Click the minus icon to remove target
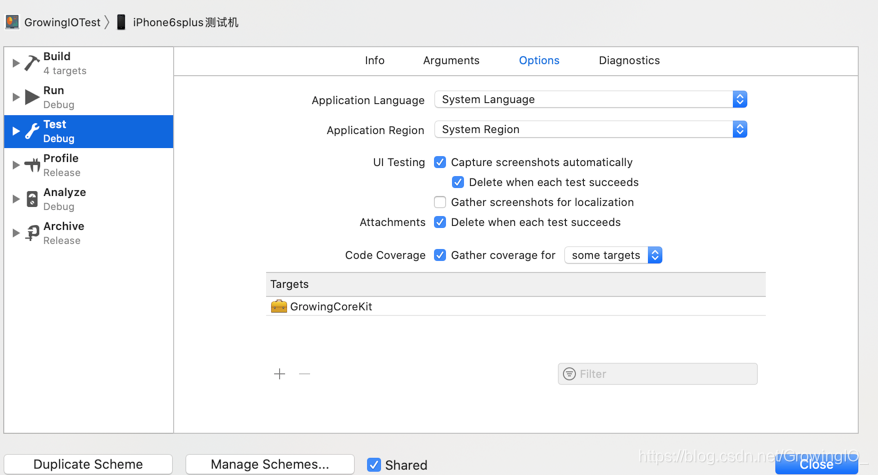 pos(305,374)
